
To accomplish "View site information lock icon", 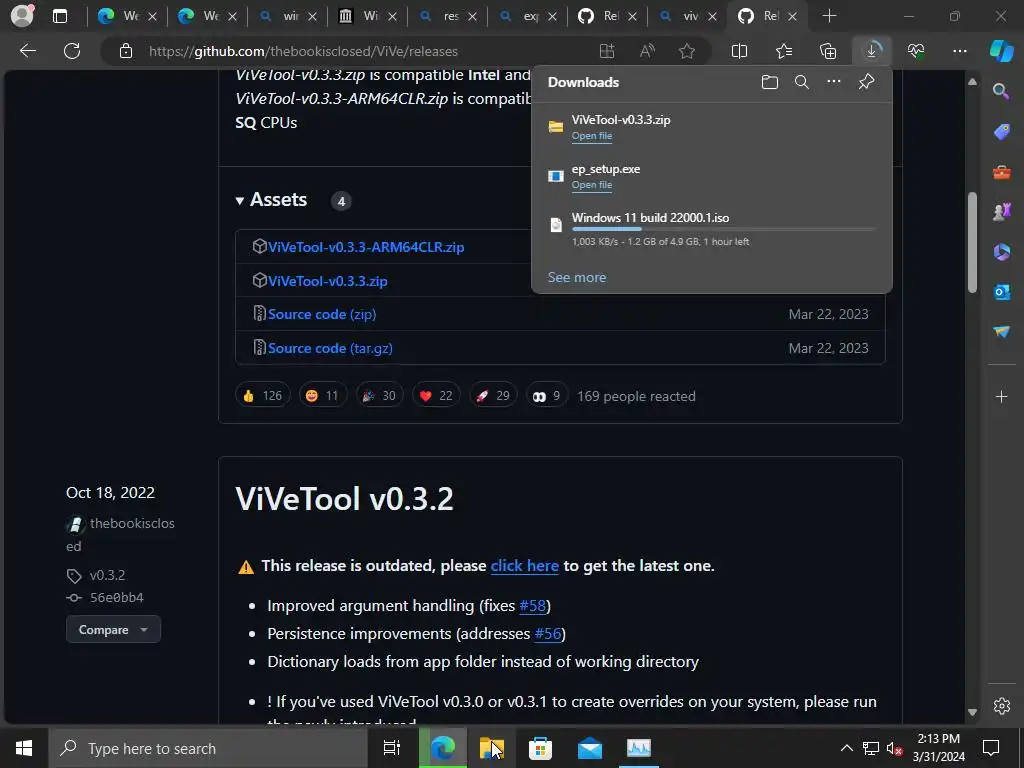I will coord(126,51).
